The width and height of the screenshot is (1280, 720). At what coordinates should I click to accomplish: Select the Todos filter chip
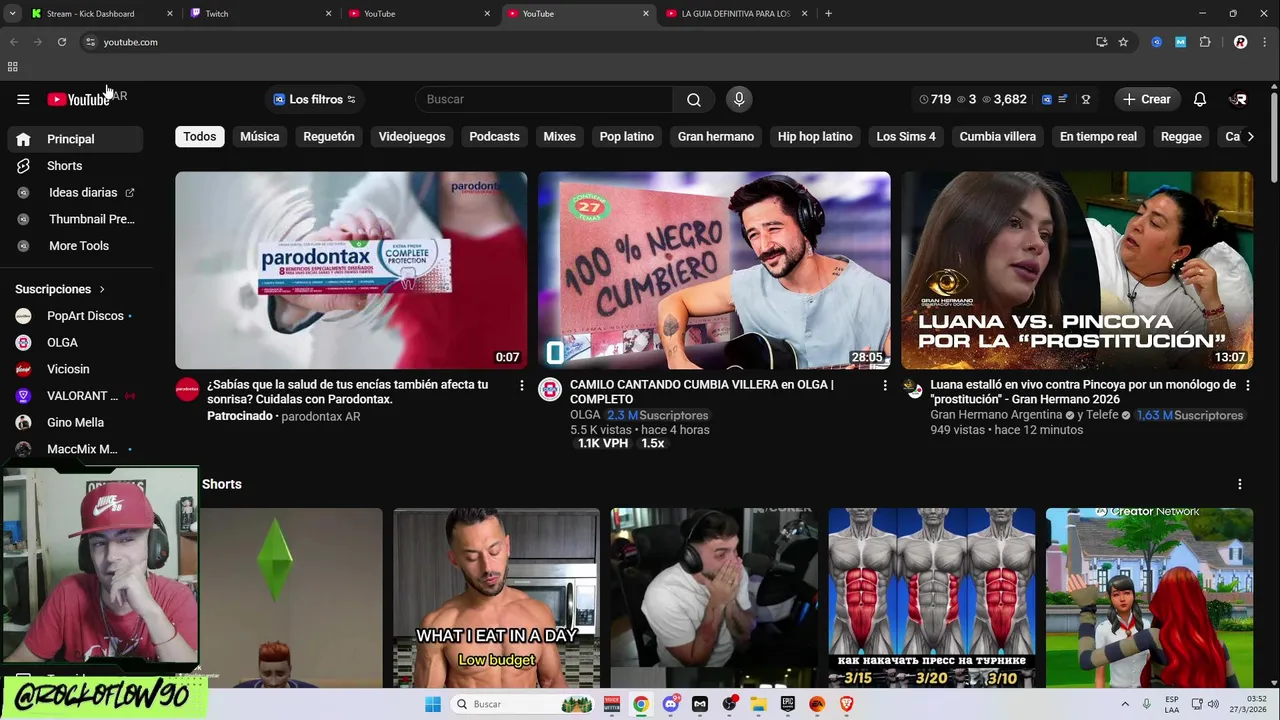point(199,137)
